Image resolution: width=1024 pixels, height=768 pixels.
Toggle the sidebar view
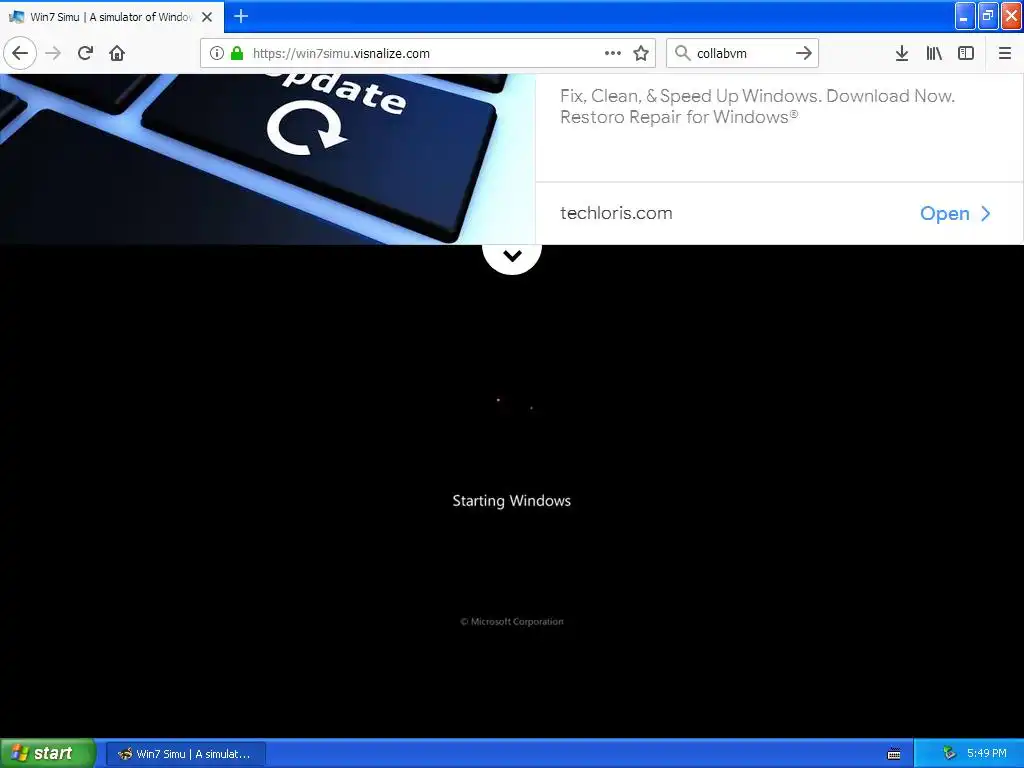pyautogui.click(x=966, y=53)
